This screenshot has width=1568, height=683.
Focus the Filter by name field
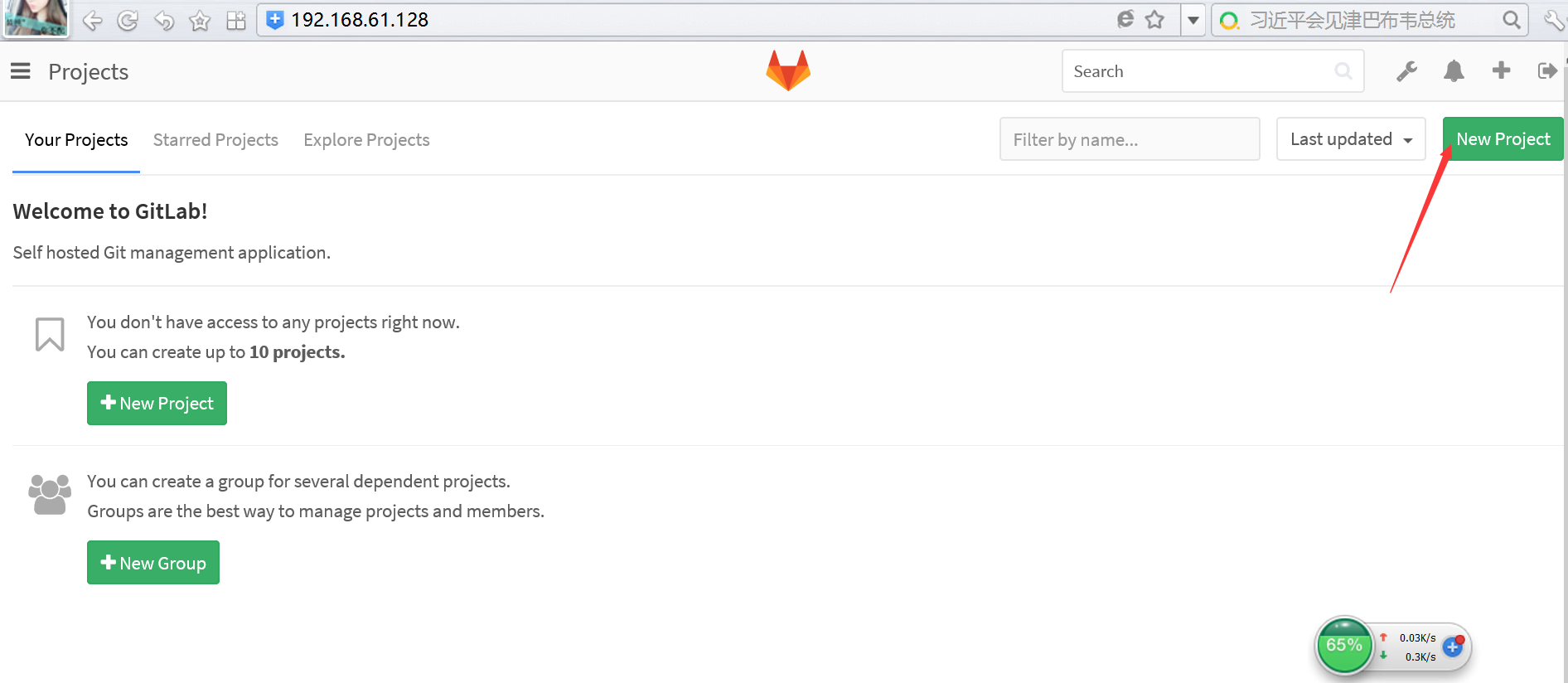(1129, 139)
